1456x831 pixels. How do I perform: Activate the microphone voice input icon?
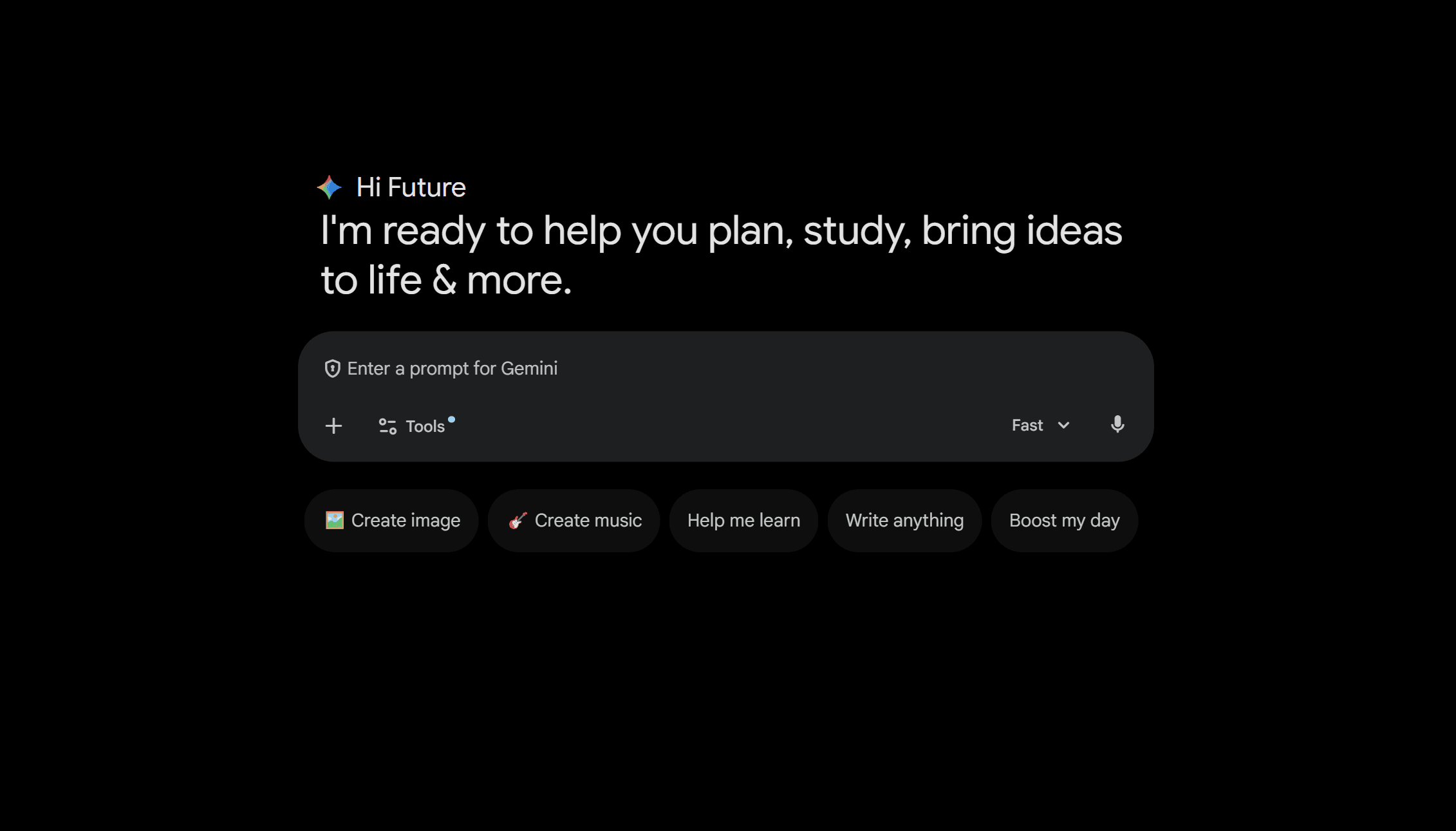[1117, 425]
